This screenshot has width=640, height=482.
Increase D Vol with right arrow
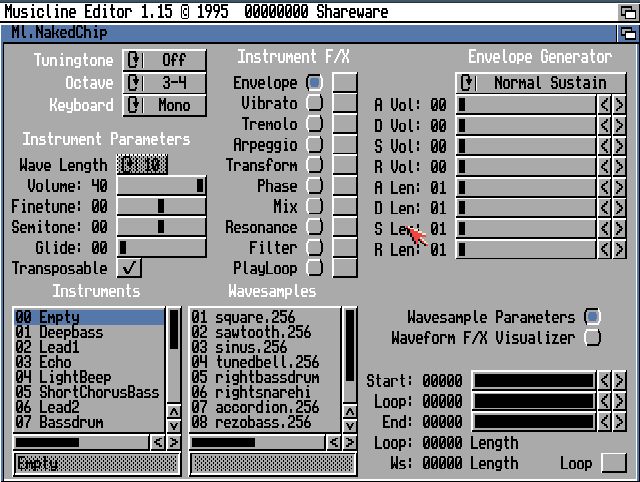coord(619,125)
